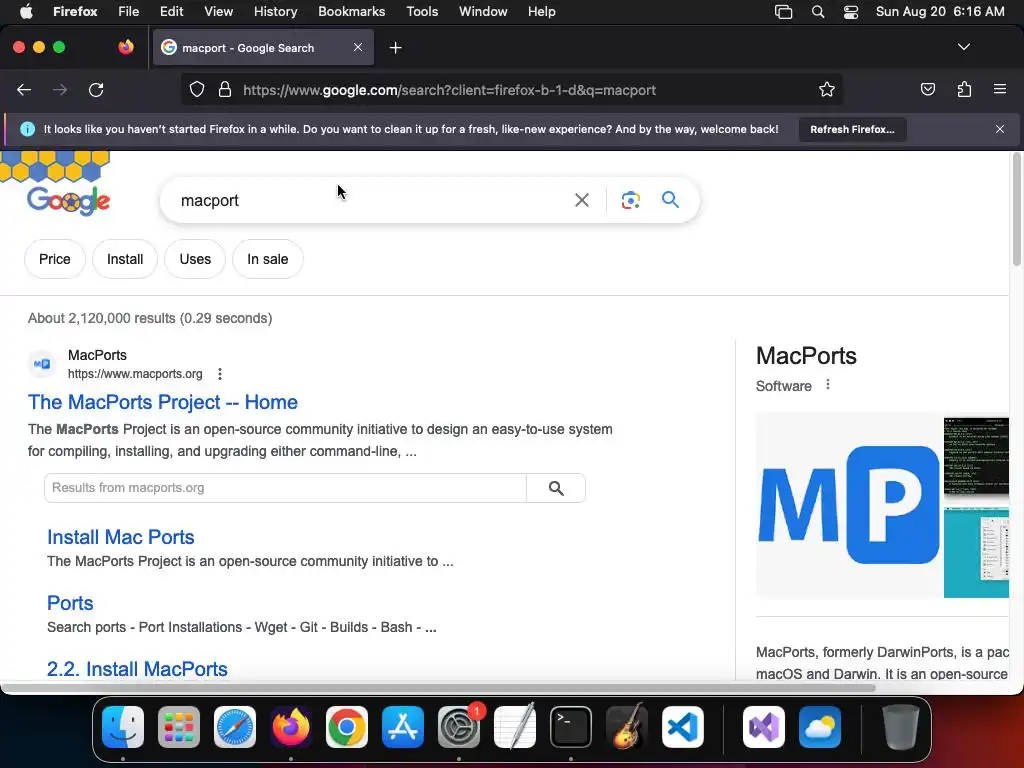Launch Visual Studio Code from Dock

coord(683,727)
